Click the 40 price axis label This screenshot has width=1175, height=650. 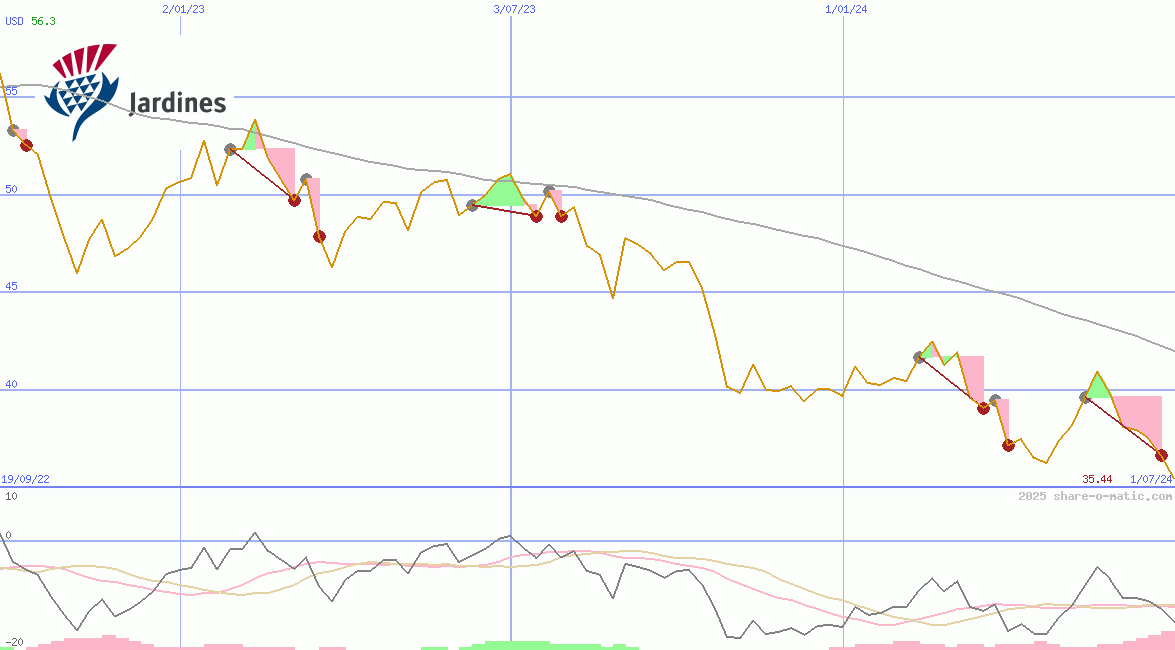[x=11, y=385]
